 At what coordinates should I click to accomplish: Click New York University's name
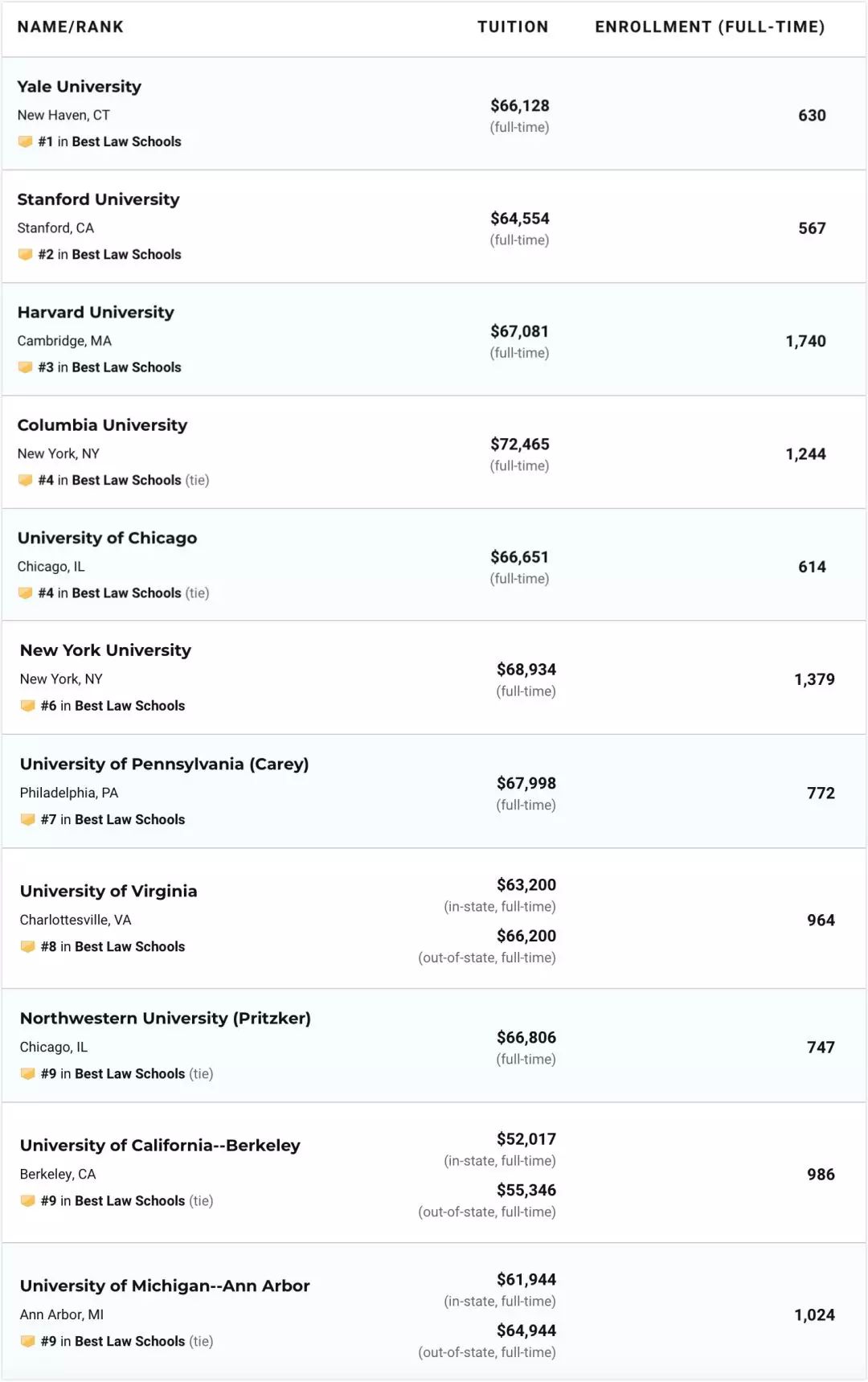pyautogui.click(x=105, y=650)
